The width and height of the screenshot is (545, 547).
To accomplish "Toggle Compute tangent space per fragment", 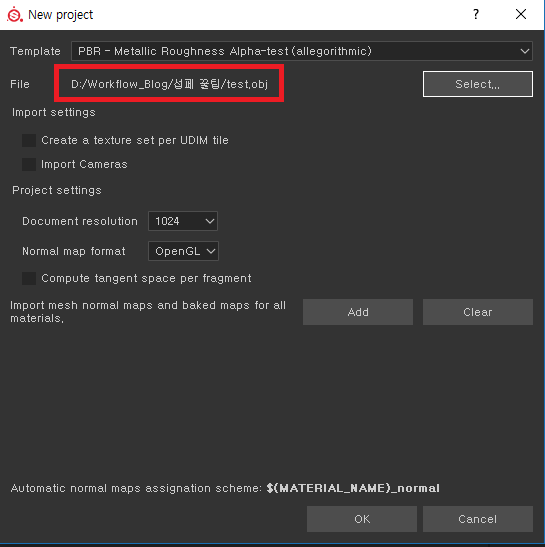I will 29,278.
